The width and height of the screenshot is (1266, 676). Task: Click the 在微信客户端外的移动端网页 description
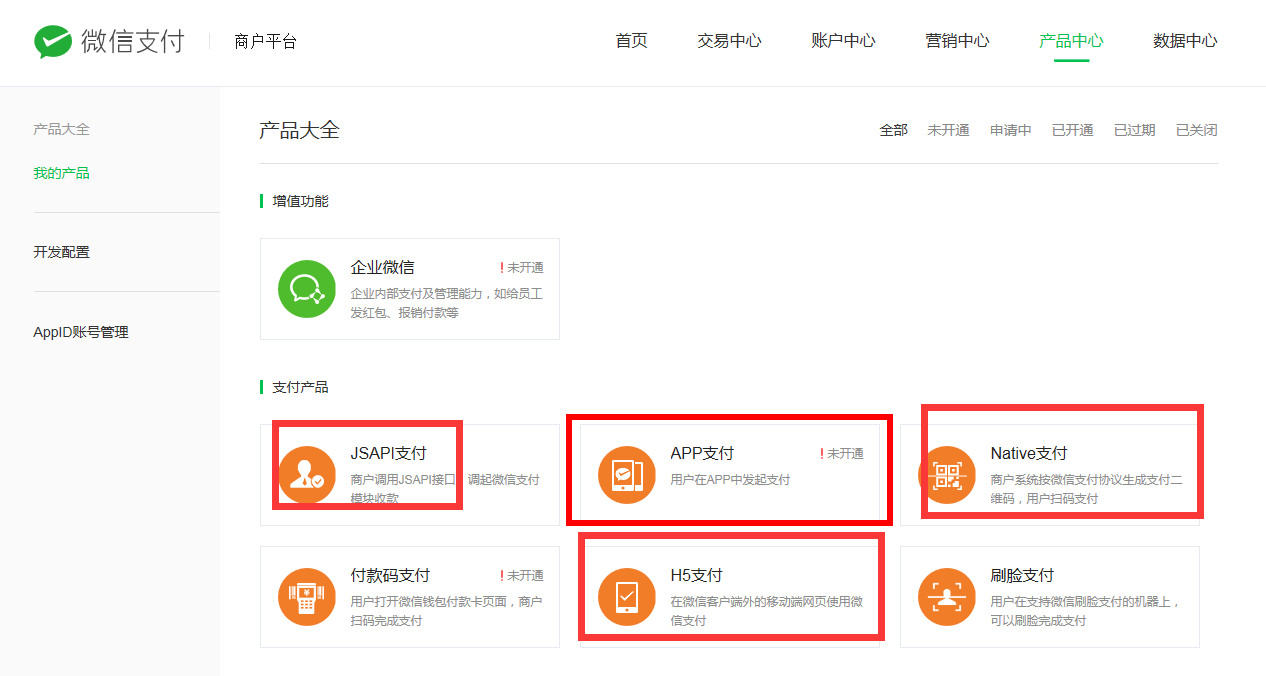coord(766,611)
